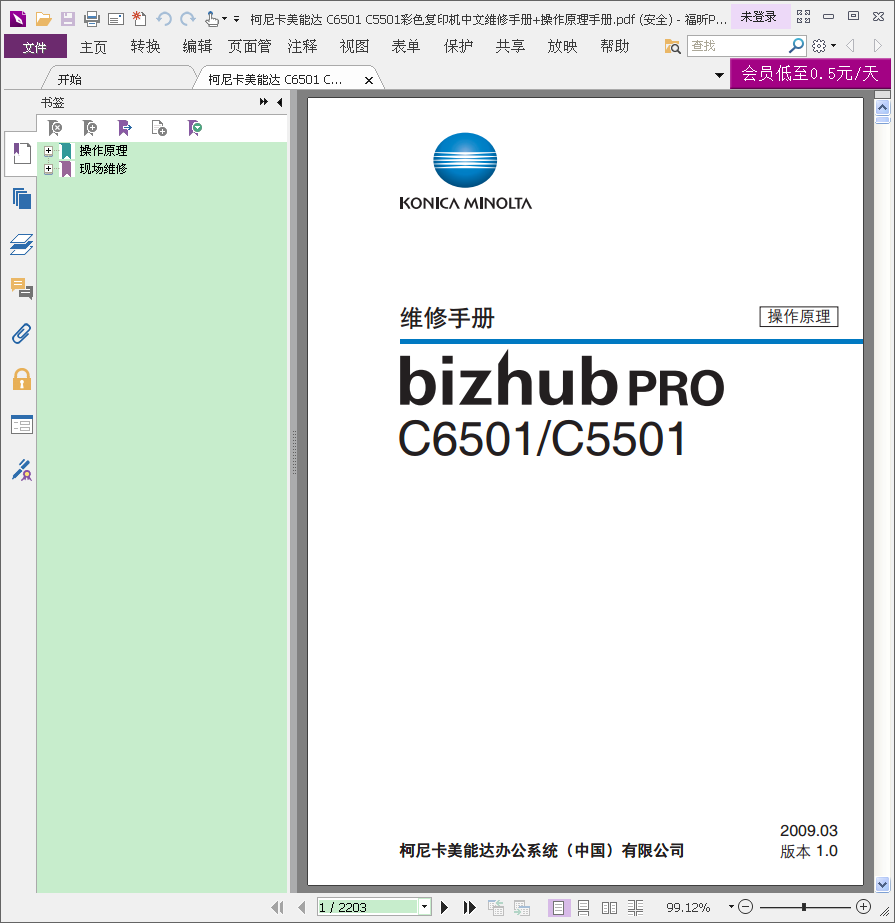Open the 帮助 ribbon tab

coord(615,47)
